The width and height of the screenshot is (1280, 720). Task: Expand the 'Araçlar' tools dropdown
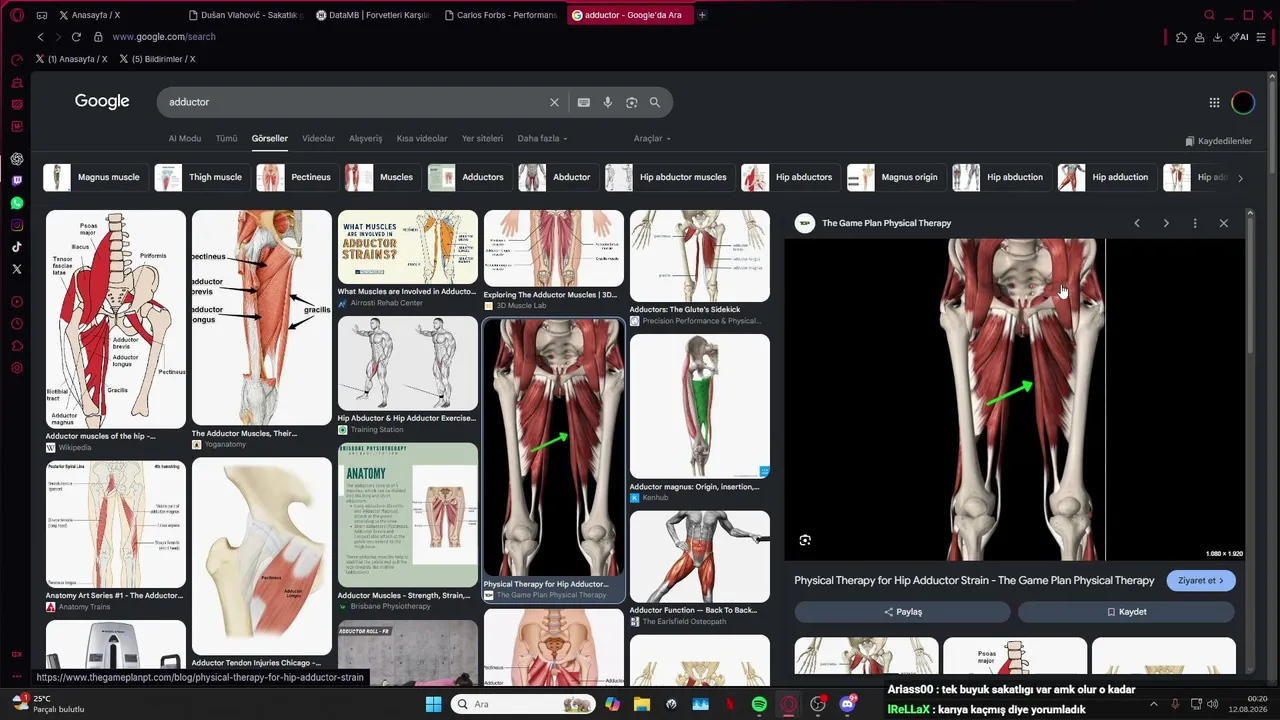652,139
